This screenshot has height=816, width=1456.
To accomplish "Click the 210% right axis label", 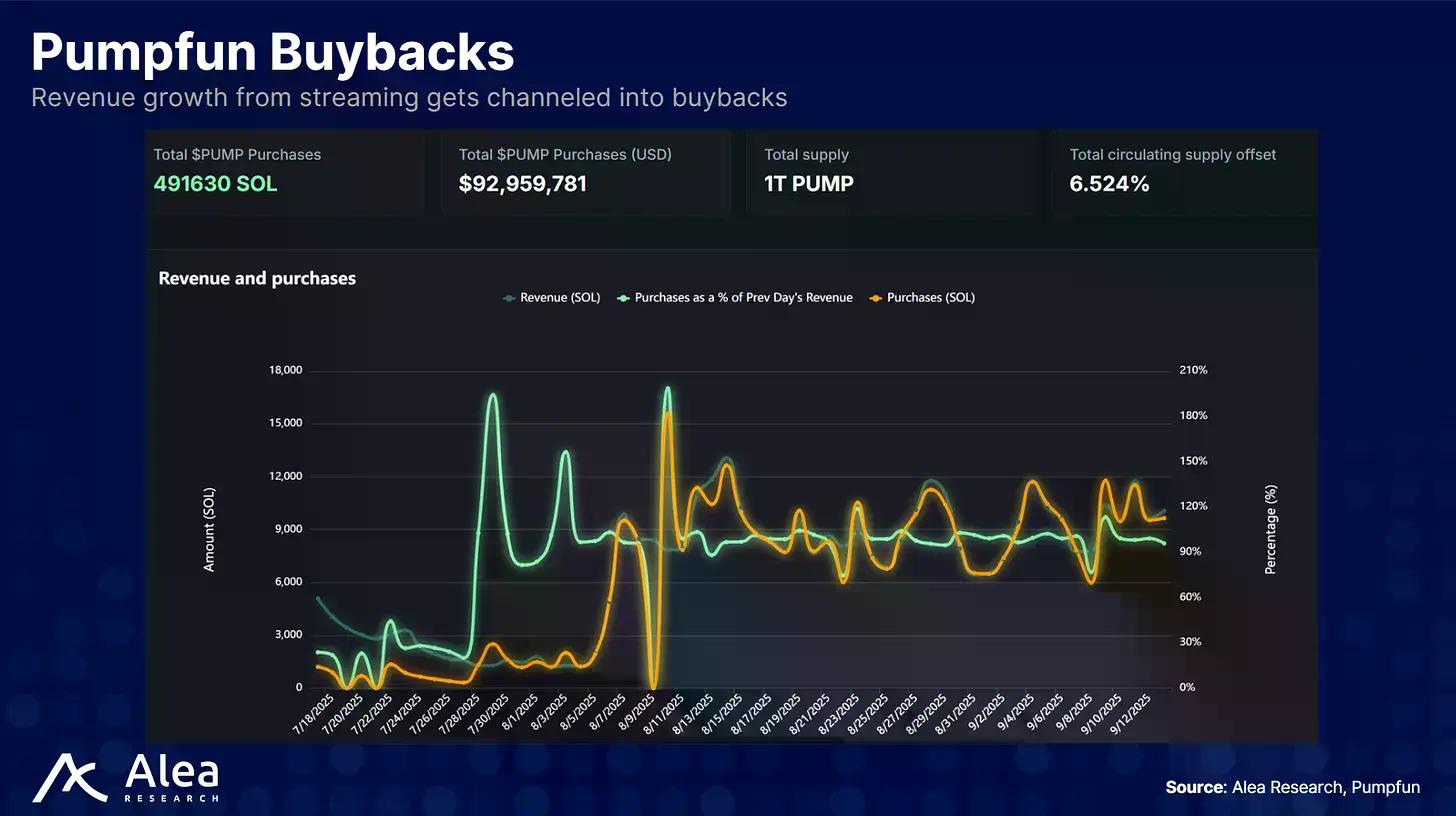I will [x=1194, y=370].
